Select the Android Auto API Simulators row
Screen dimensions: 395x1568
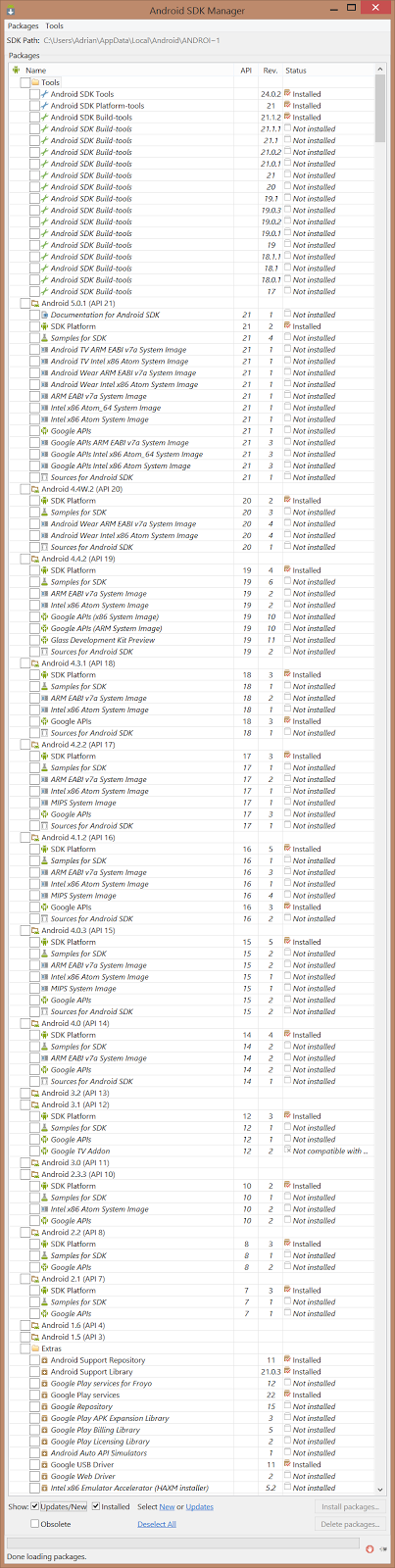click(192, 1452)
